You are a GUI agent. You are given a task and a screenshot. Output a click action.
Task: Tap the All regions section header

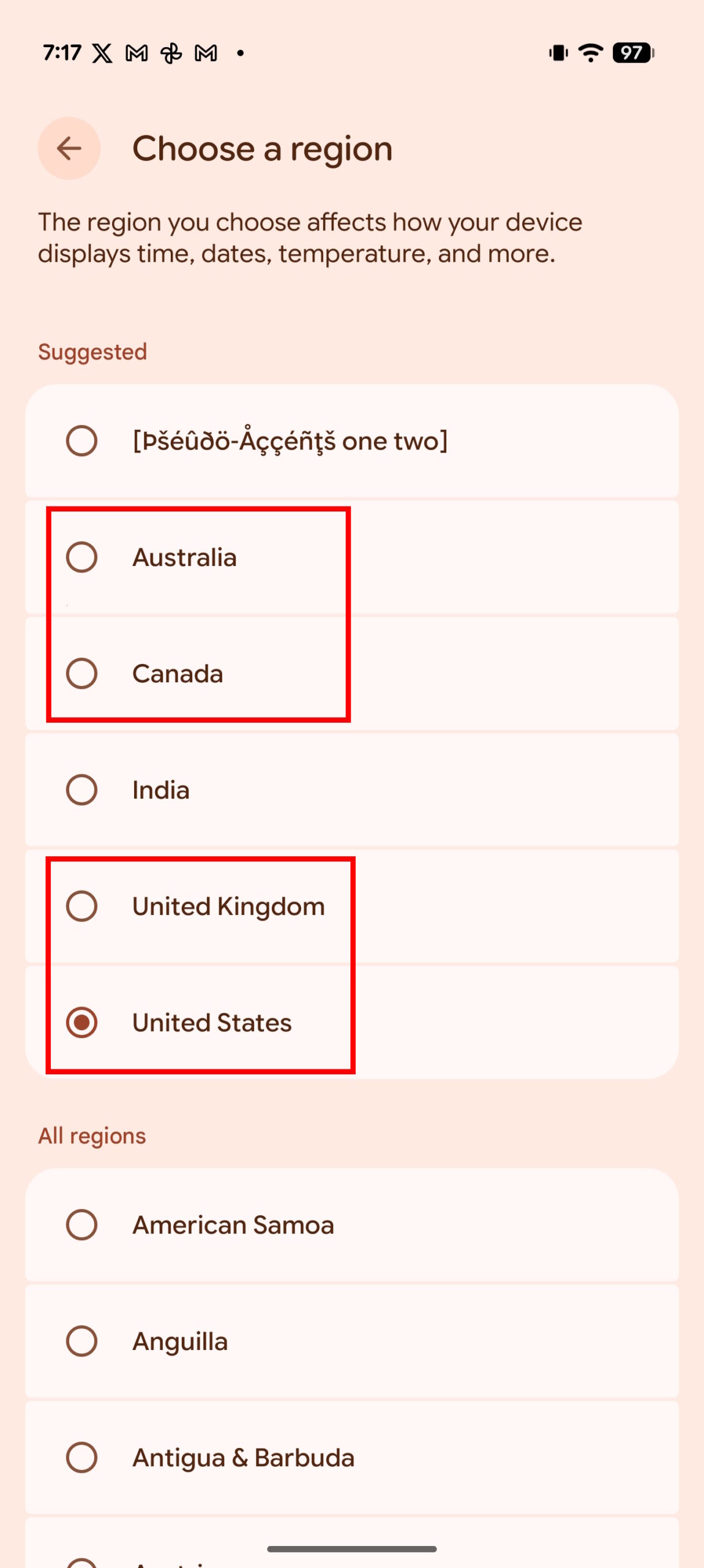(x=92, y=1136)
